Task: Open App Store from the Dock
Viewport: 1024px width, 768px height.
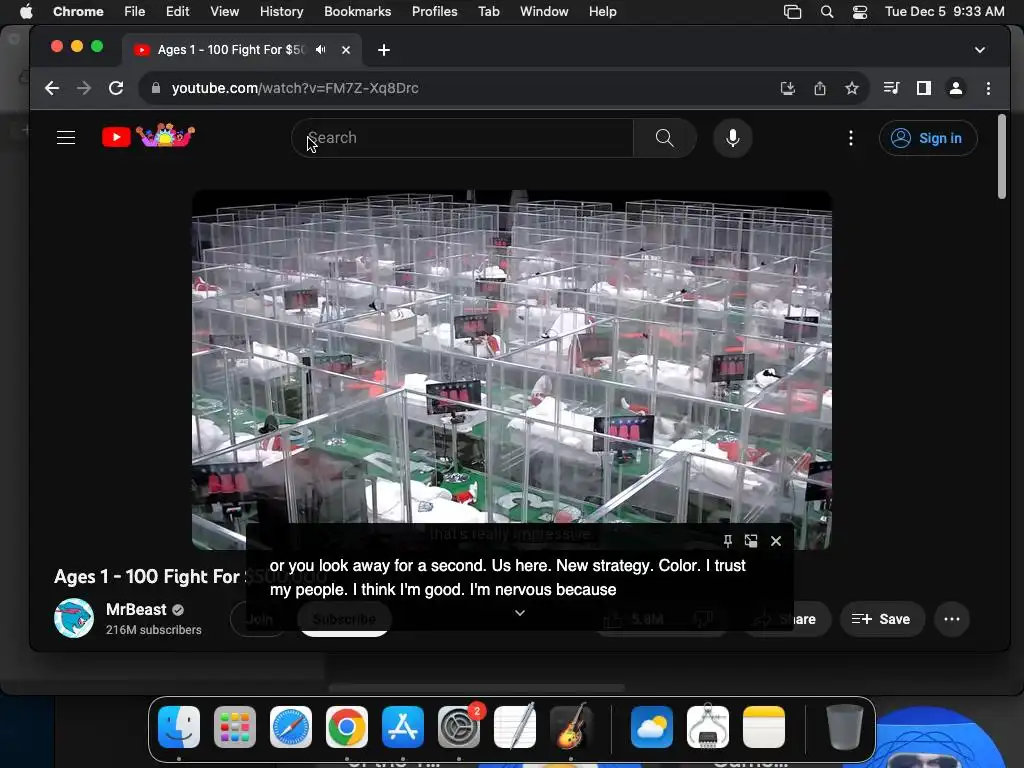Action: coord(403,727)
